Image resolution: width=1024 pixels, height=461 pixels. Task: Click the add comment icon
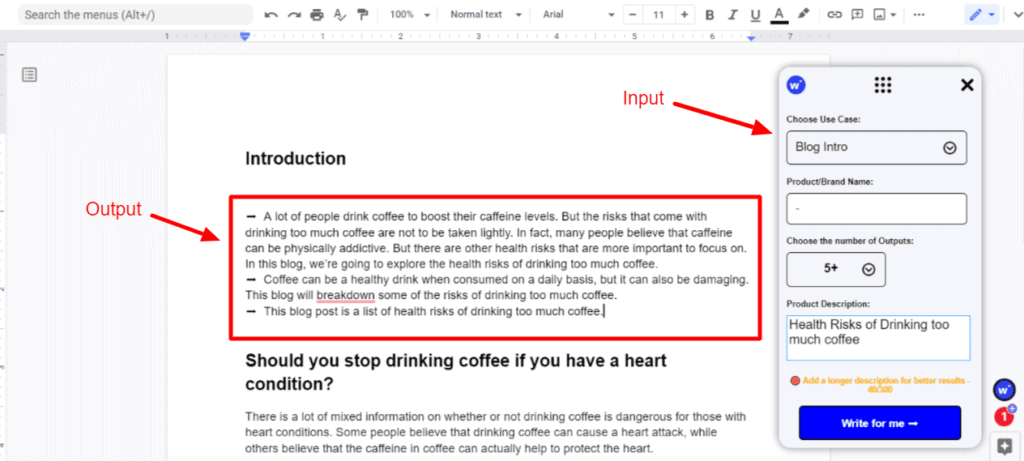tap(857, 15)
